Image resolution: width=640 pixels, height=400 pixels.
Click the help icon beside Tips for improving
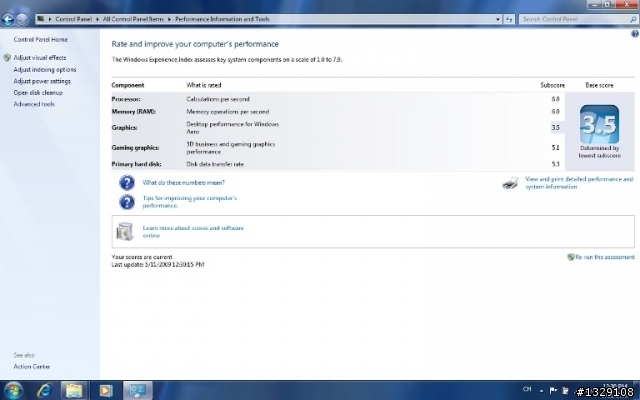click(127, 202)
